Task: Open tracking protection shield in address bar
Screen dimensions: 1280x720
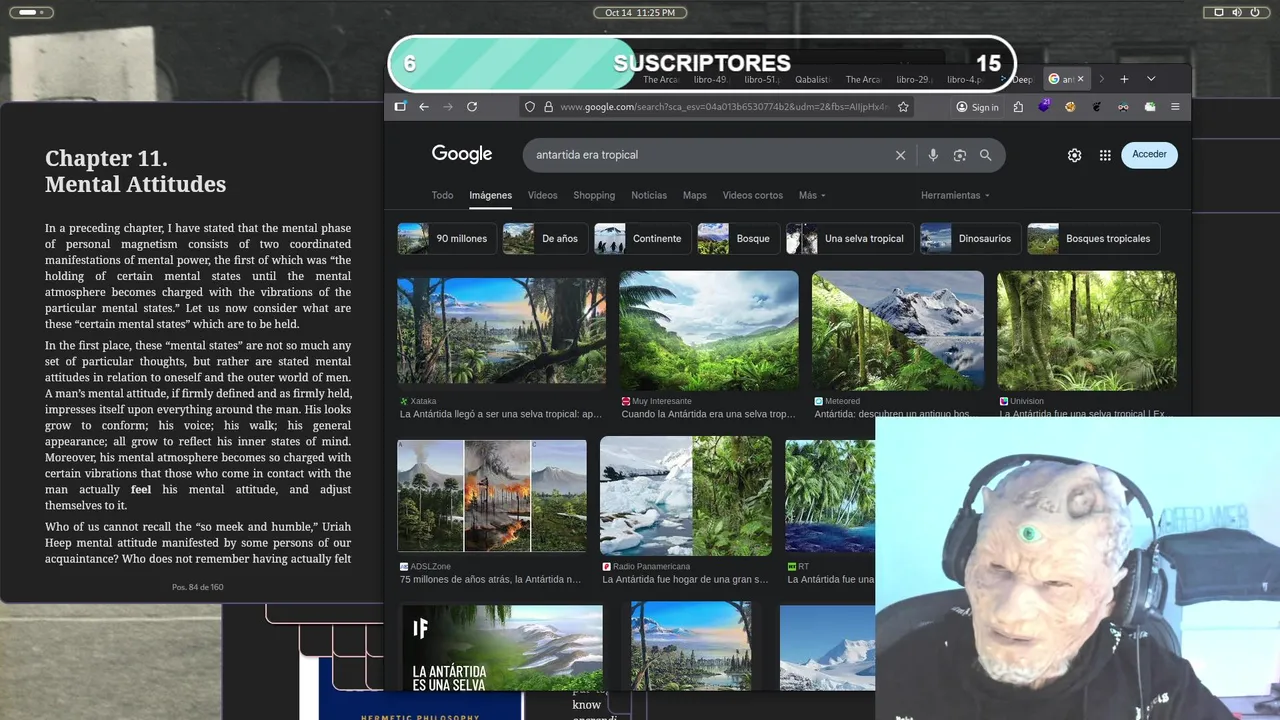Action: pyautogui.click(x=530, y=107)
